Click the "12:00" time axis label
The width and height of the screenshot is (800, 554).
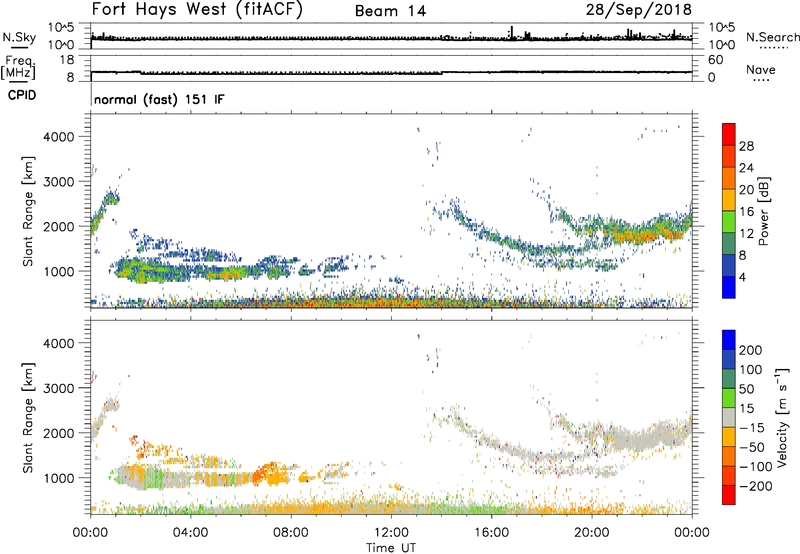tap(391, 533)
